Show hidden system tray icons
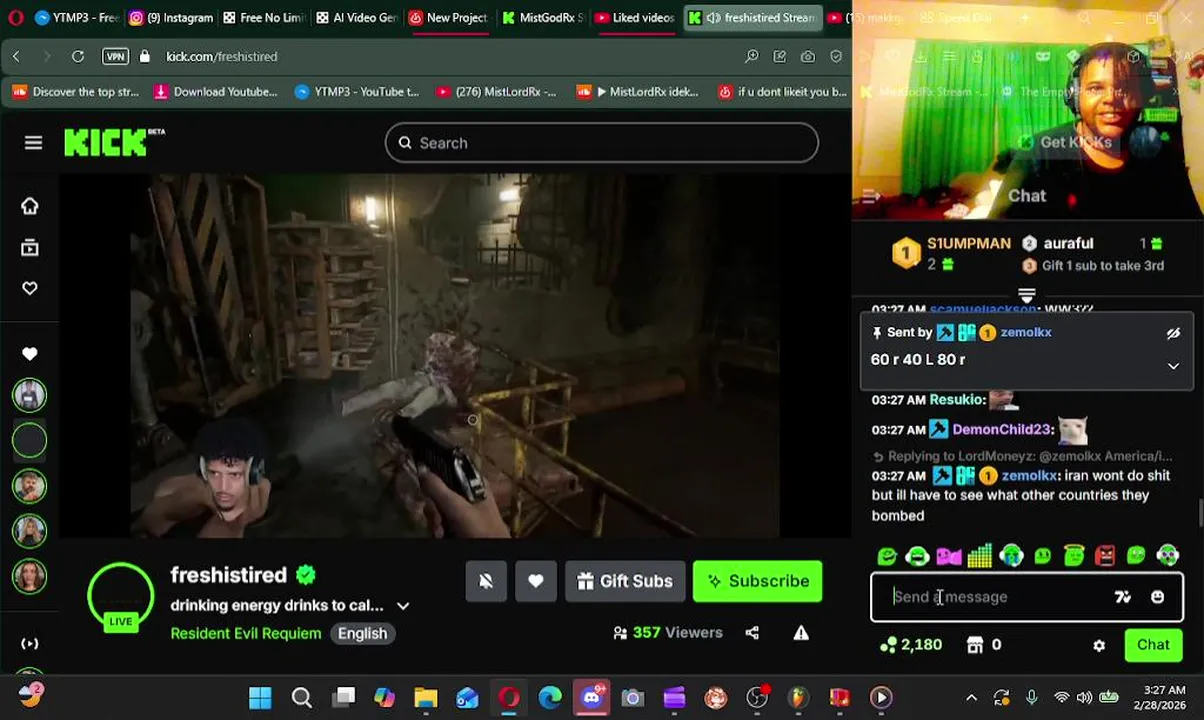The height and width of the screenshot is (720, 1204). (971, 697)
